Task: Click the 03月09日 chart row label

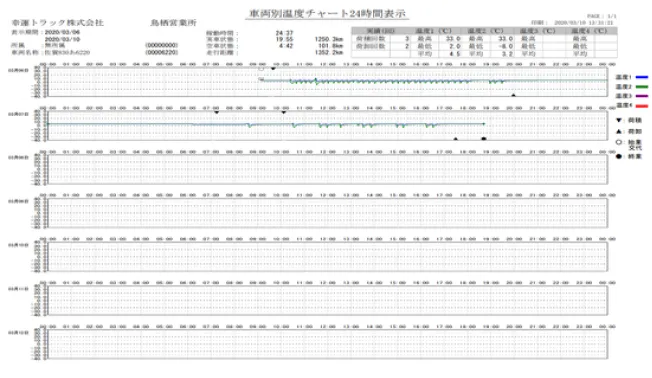Action: 18,201
